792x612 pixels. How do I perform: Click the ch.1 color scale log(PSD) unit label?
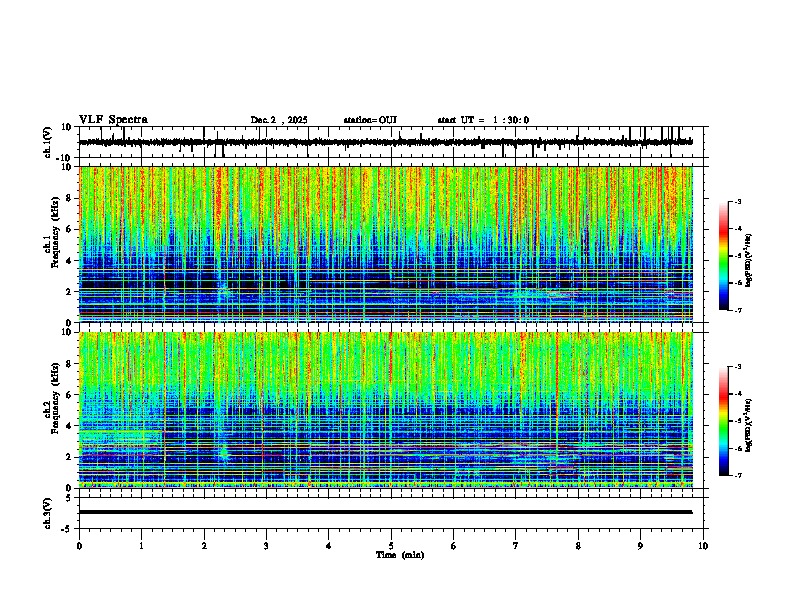pyautogui.click(x=748, y=261)
